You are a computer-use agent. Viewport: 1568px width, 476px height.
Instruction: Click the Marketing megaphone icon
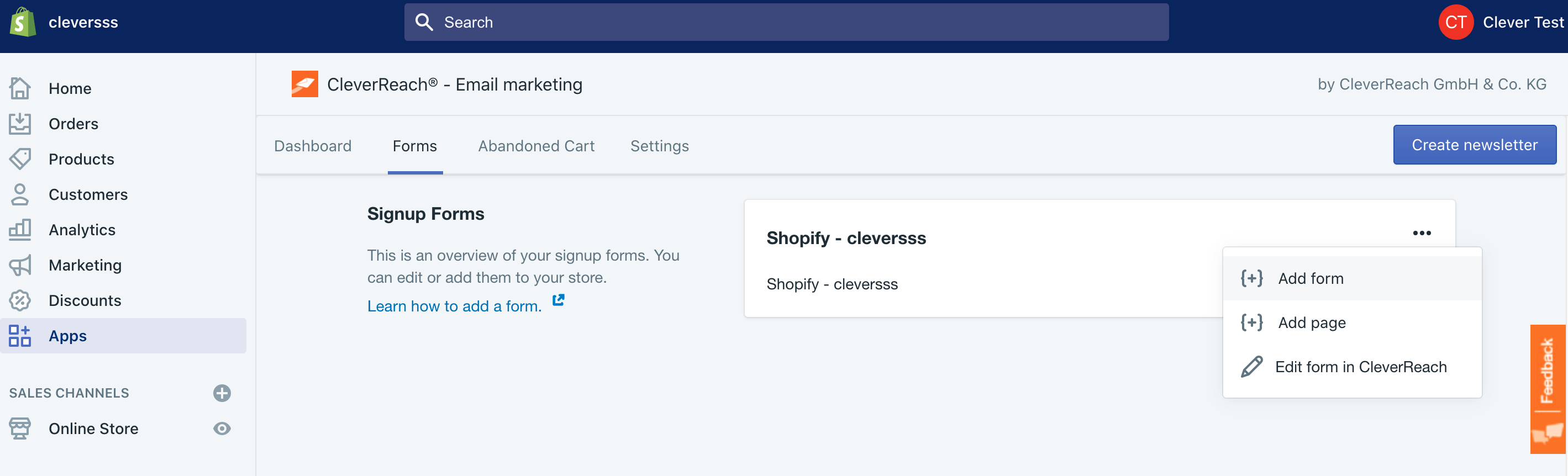20,266
